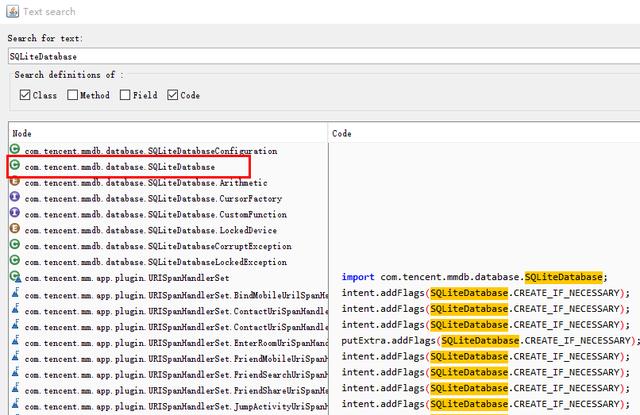Click the Node column header
Screen dimensions: 640x415
tap(168, 133)
